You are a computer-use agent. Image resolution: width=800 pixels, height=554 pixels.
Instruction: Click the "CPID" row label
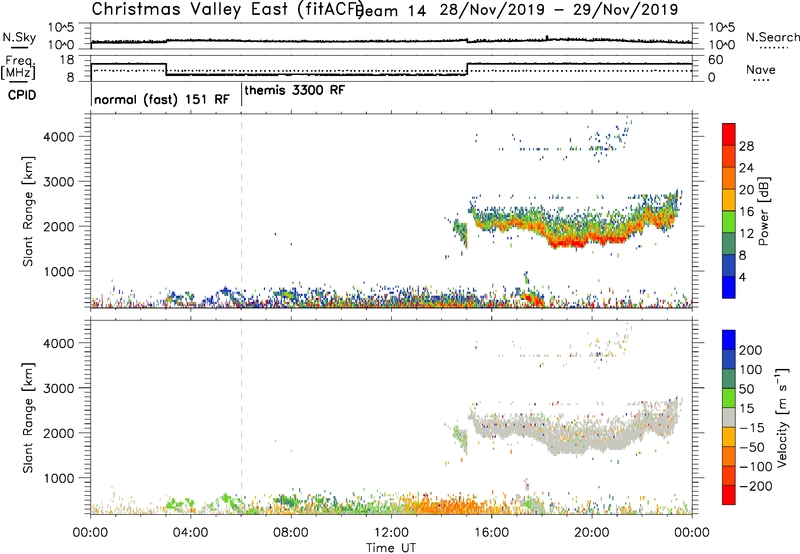point(22,95)
